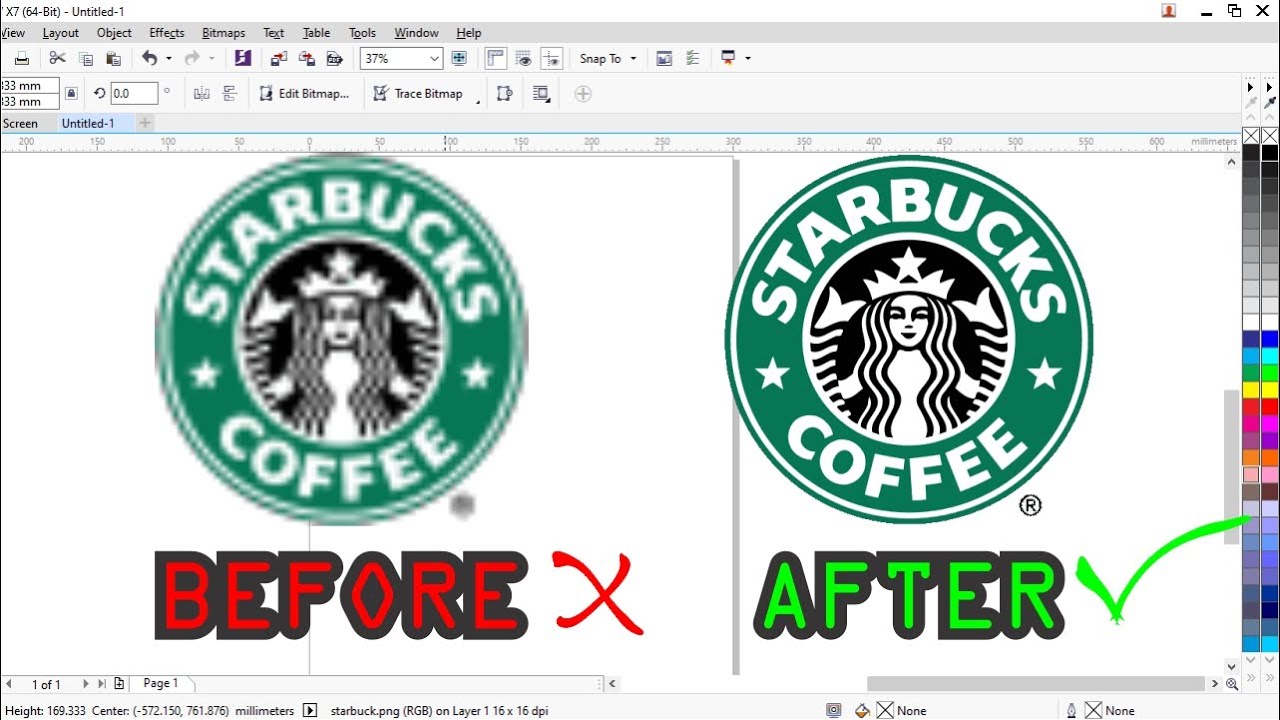The height and width of the screenshot is (720, 1280).
Task: Click the Add page icon
Action: coord(119,684)
